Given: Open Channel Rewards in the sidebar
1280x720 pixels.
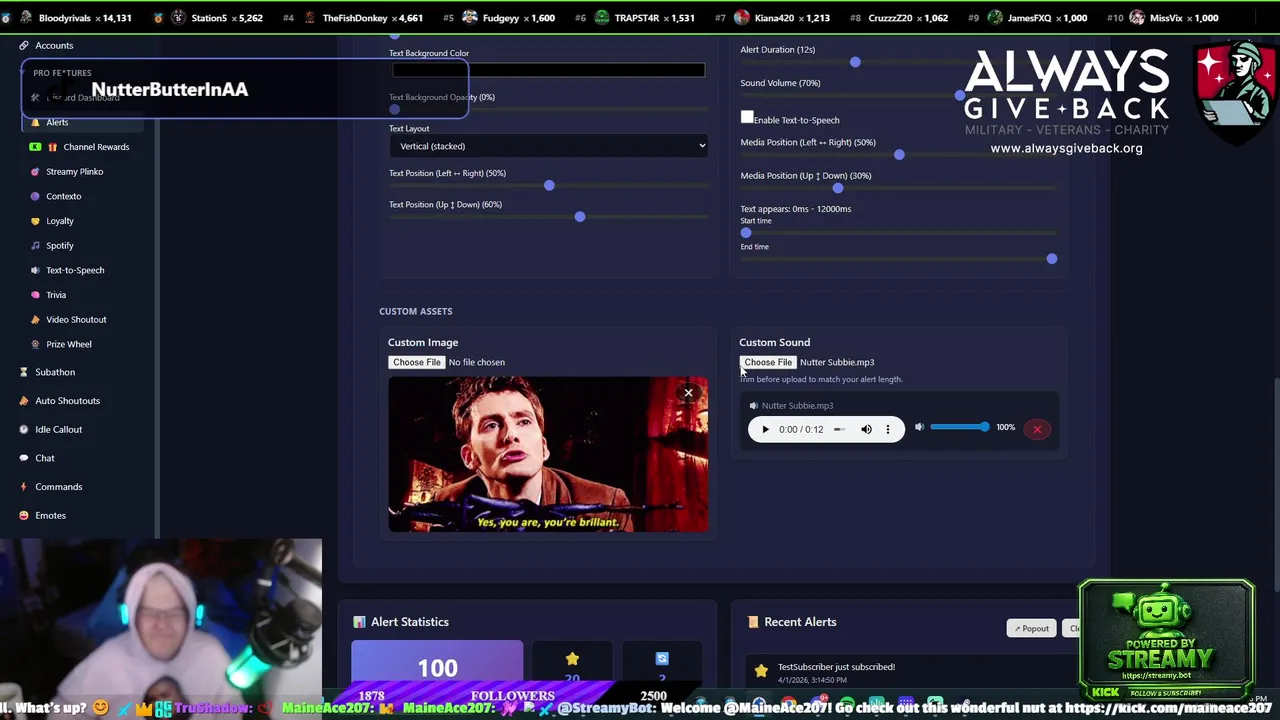Looking at the screenshot, I should [96, 147].
